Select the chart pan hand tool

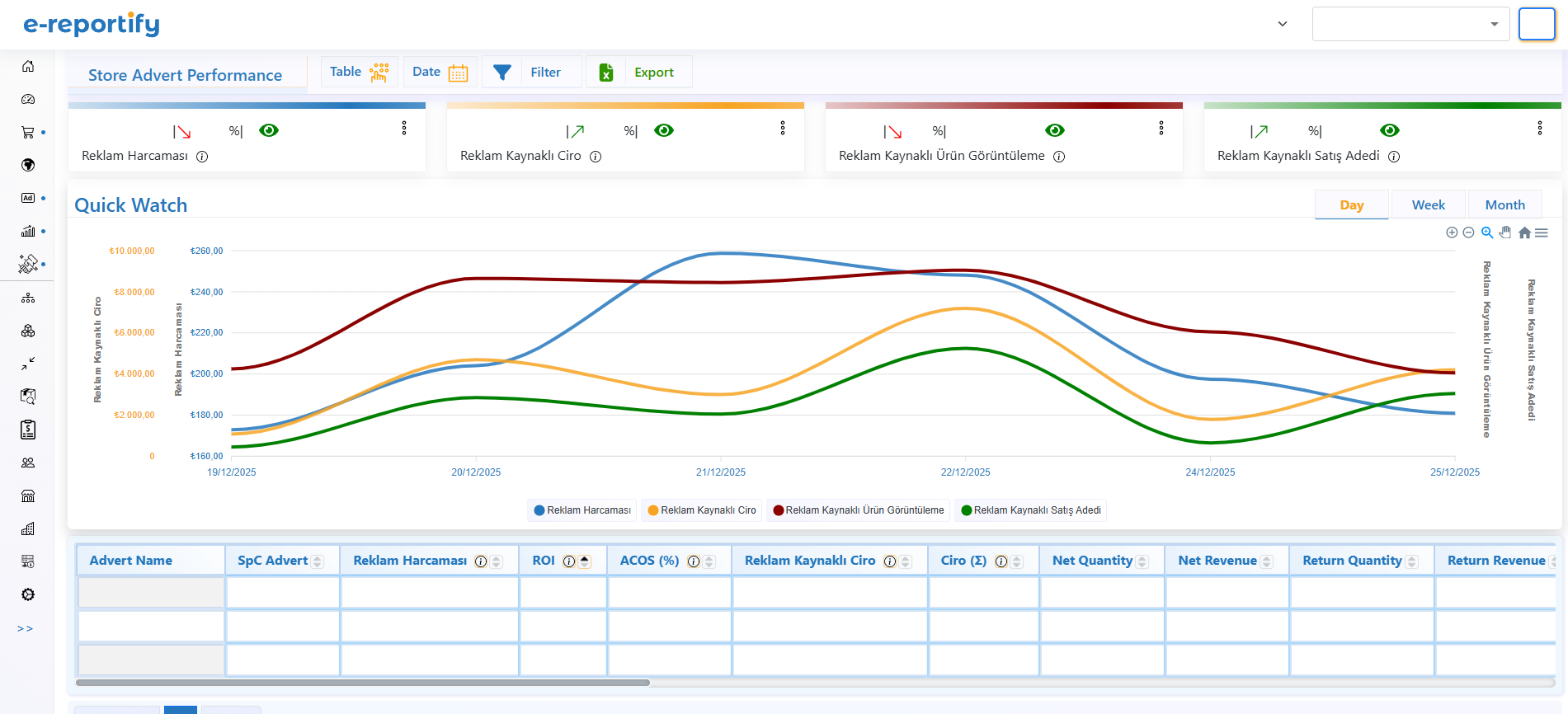(1505, 233)
